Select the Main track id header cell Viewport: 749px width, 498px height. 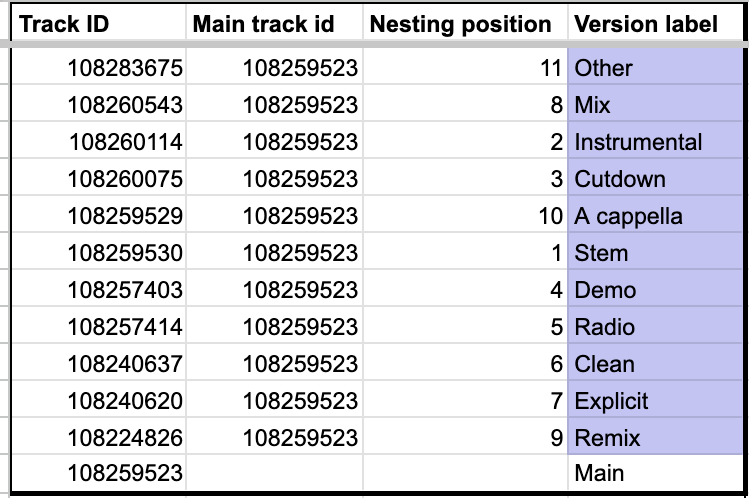[x=274, y=24]
